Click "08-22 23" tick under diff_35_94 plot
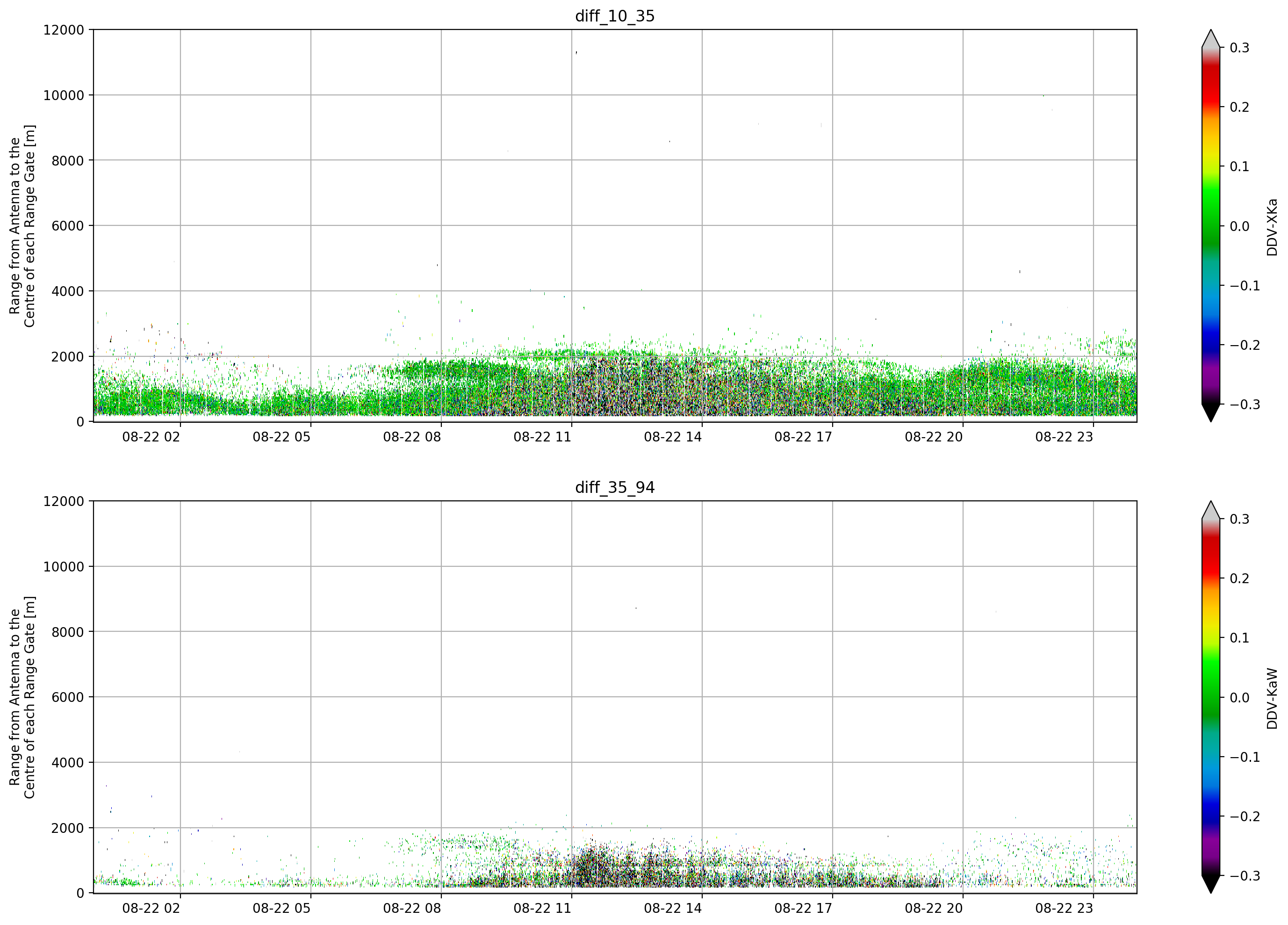Screen dimensions: 1288x925 pyautogui.click(x=1064, y=909)
